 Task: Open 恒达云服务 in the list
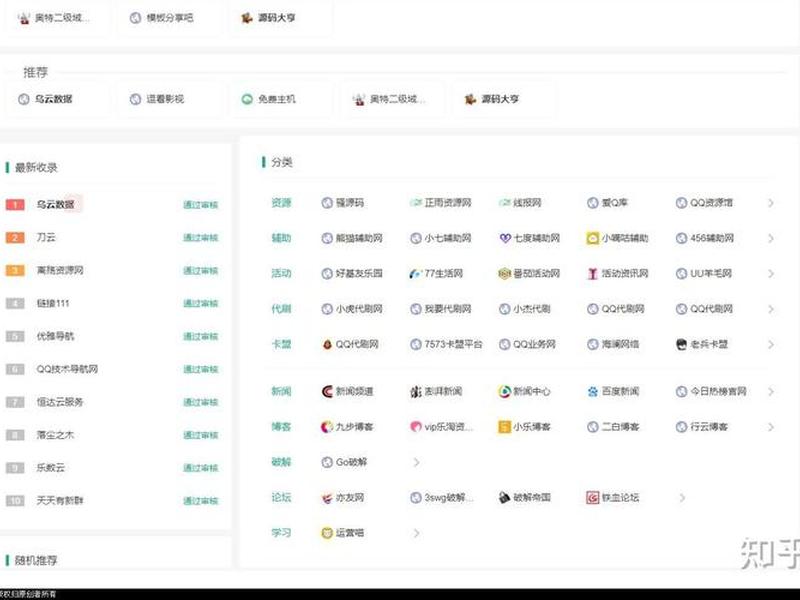tap(60, 402)
